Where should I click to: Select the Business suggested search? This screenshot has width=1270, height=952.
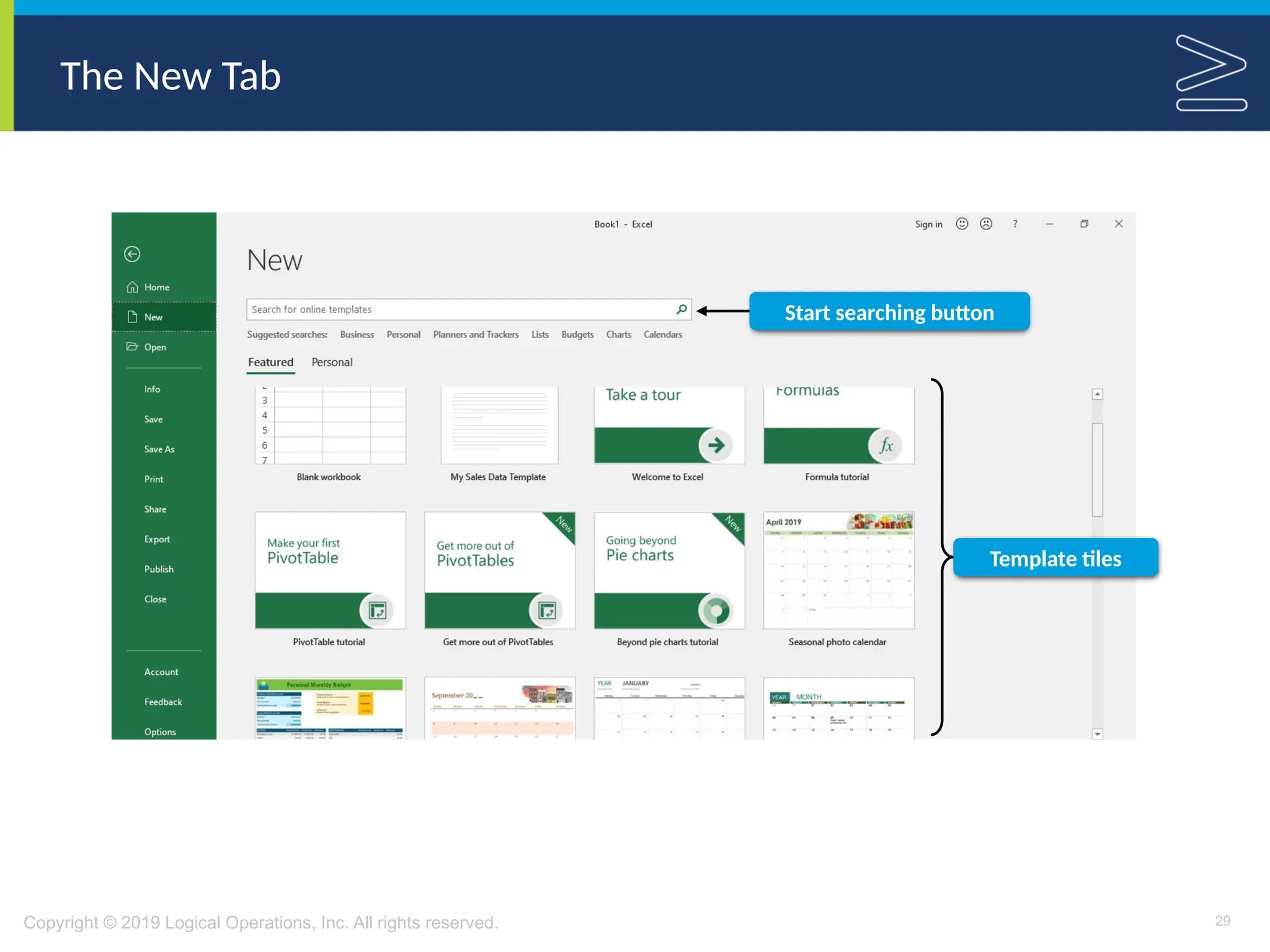[357, 335]
